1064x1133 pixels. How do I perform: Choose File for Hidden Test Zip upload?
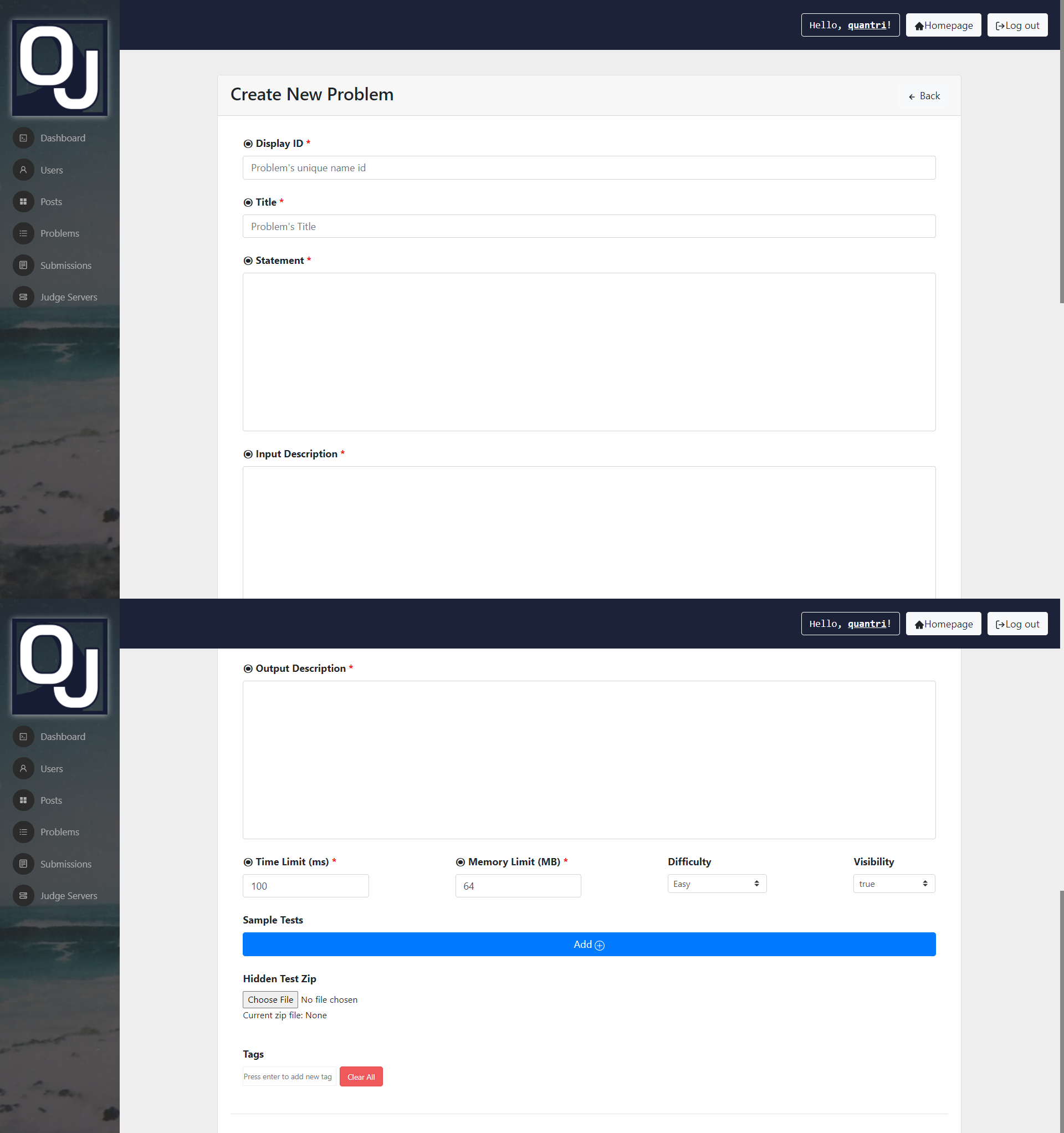(270, 999)
